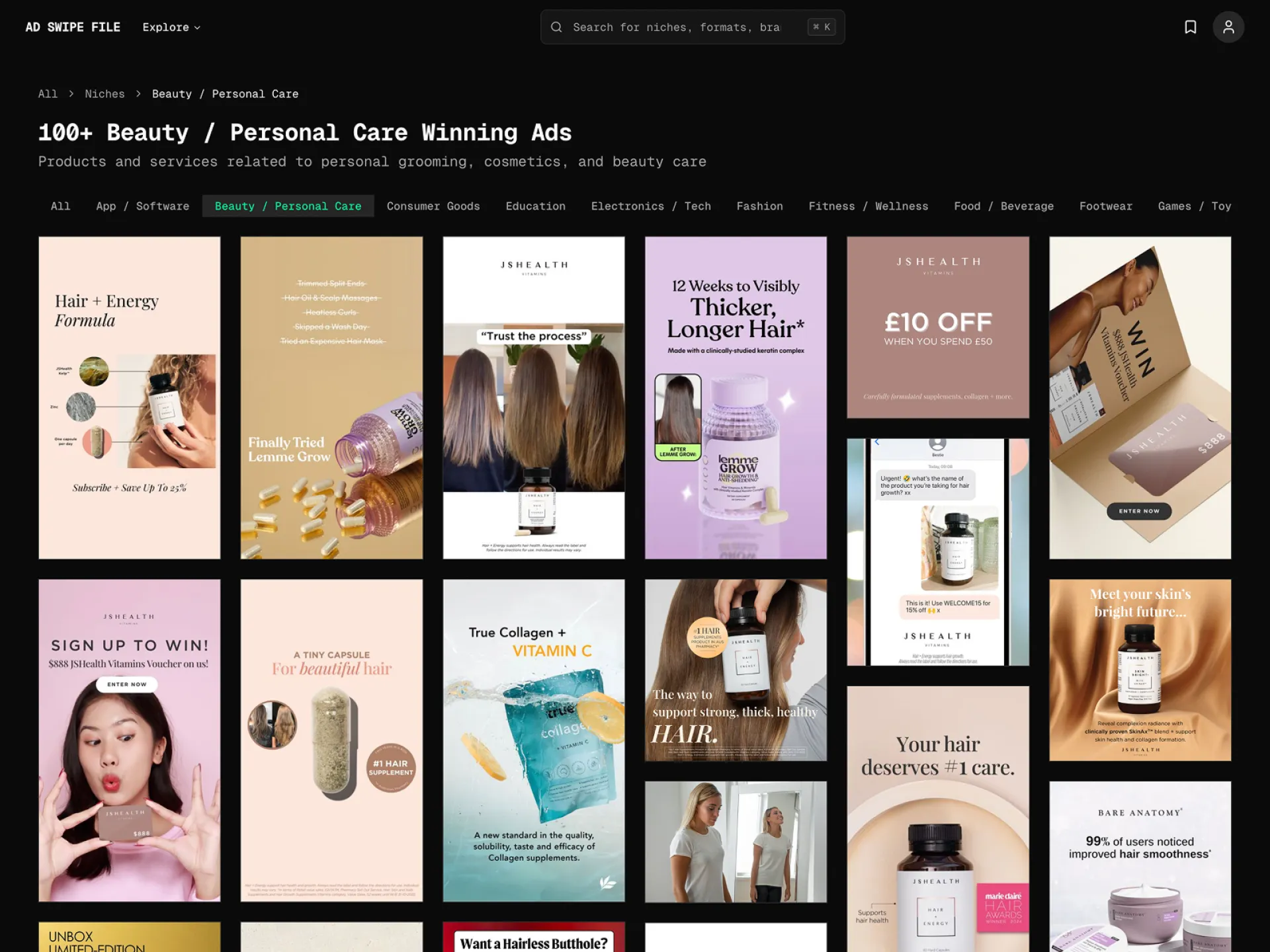Open the £10 OFF JSHealth ad
1270x952 pixels.
coord(938,327)
